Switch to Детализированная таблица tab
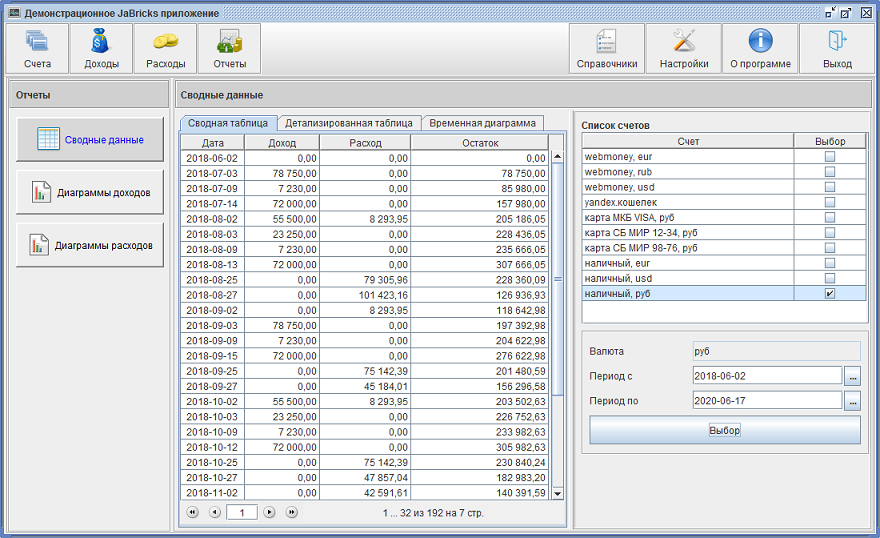Image resolution: width=880 pixels, height=538 pixels. click(349, 123)
